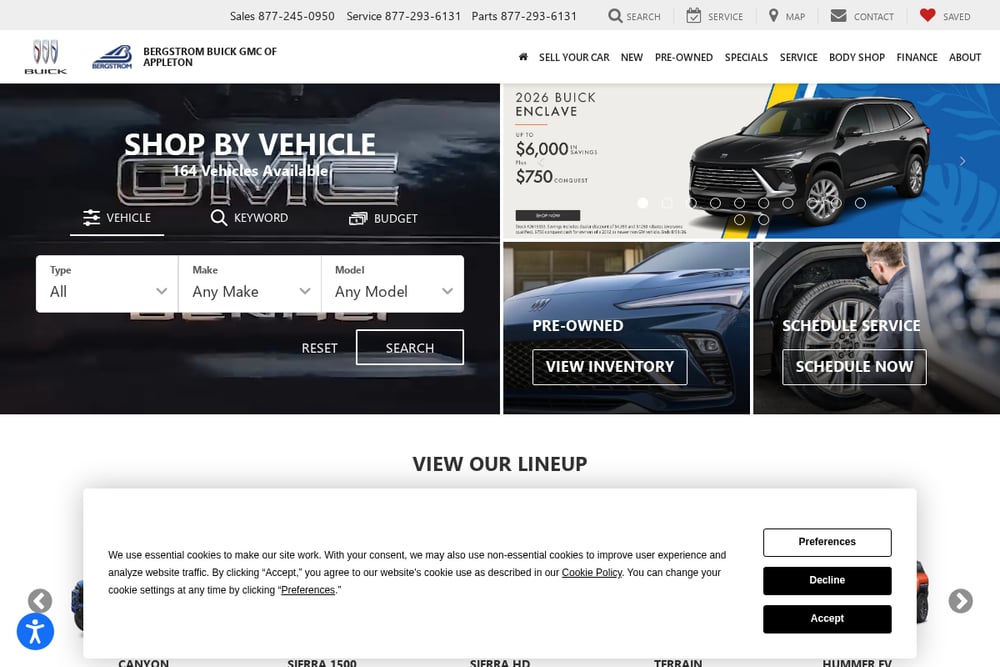Open accessibility options icon

tap(35, 631)
